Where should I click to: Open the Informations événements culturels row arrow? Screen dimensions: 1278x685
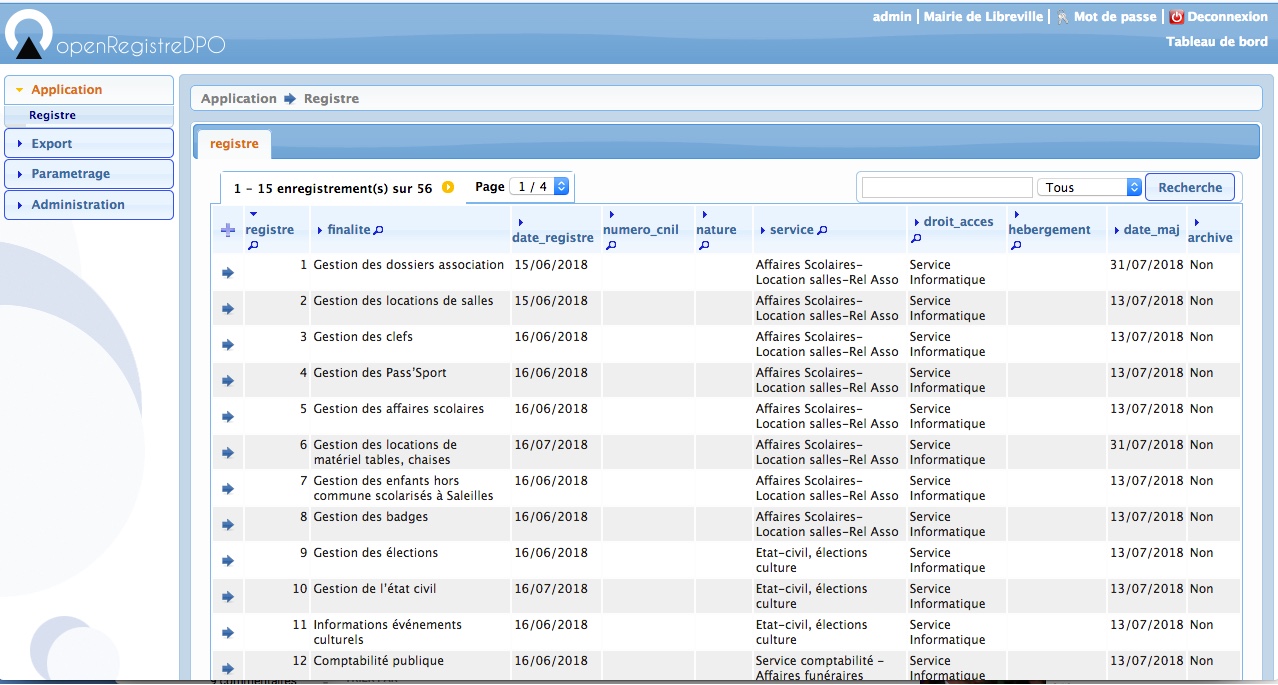(228, 633)
